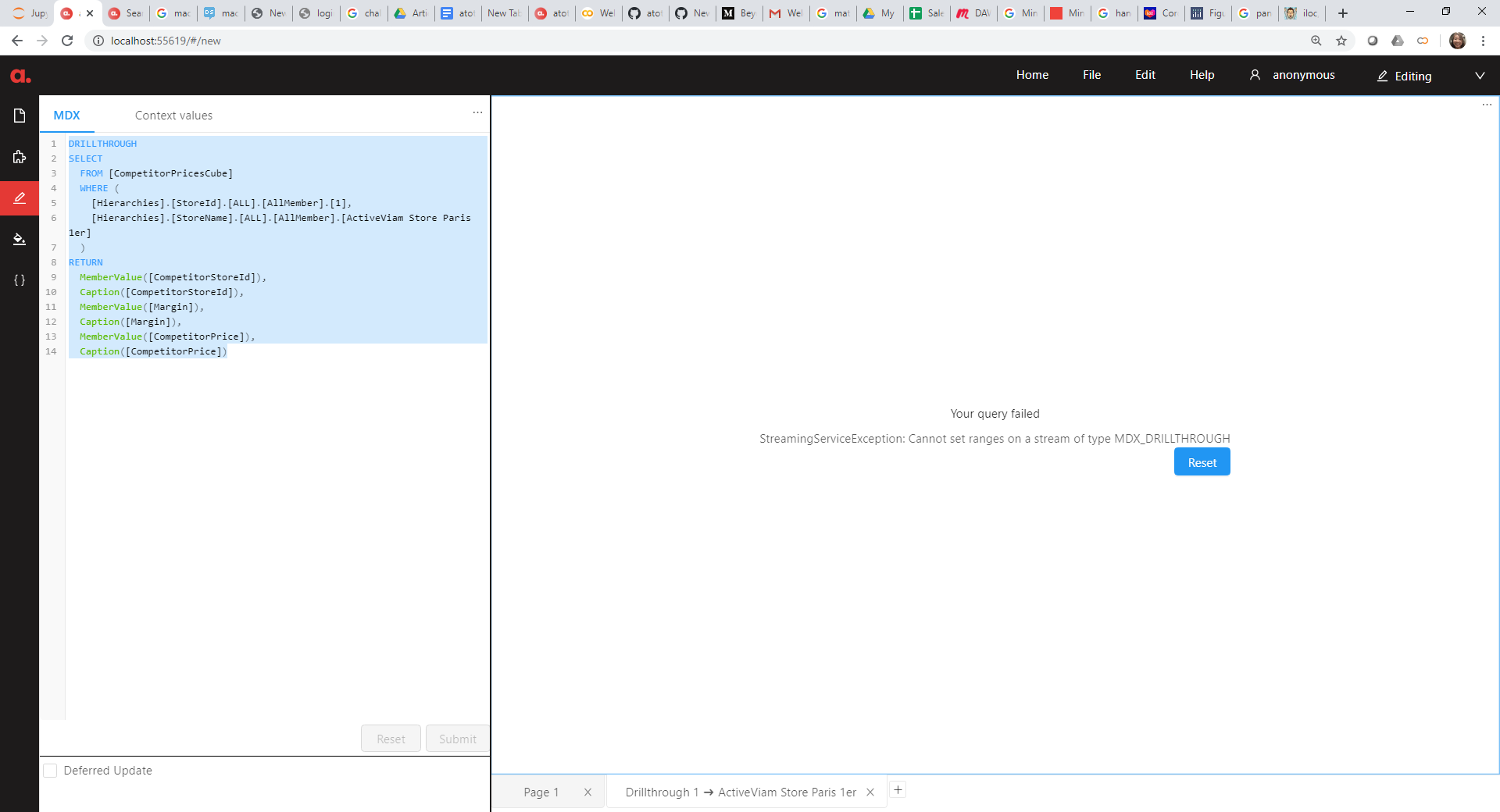
Task: Open the dashboard ellipsis menu on the right
Action: (x=1487, y=104)
